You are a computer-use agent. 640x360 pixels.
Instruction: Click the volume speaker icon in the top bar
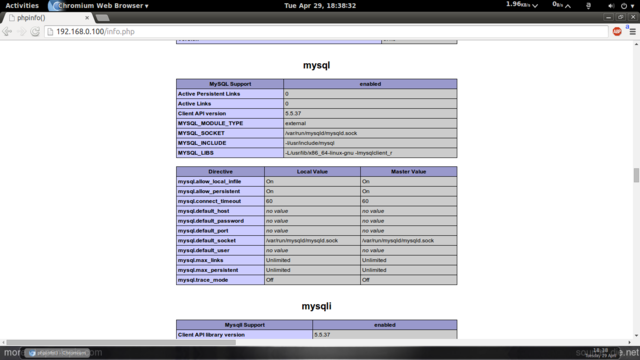[x=611, y=6]
